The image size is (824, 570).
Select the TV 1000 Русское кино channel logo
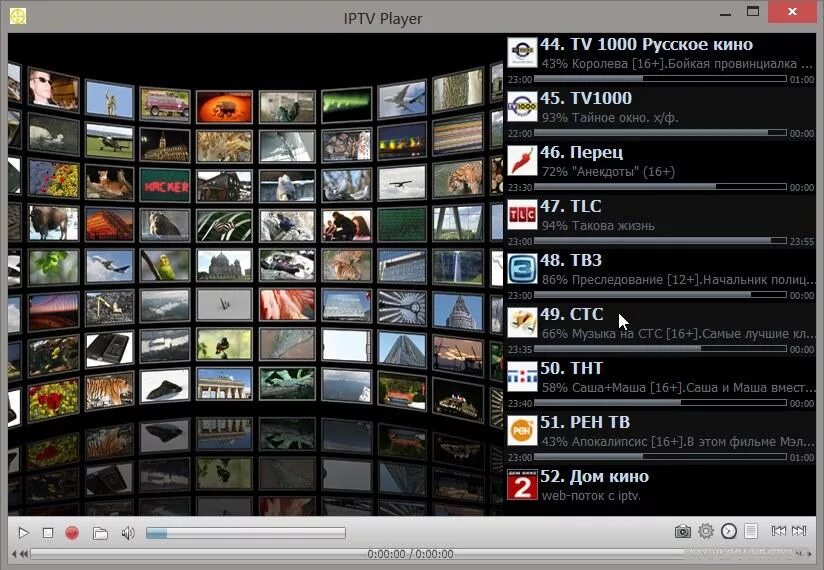pyautogui.click(x=522, y=52)
